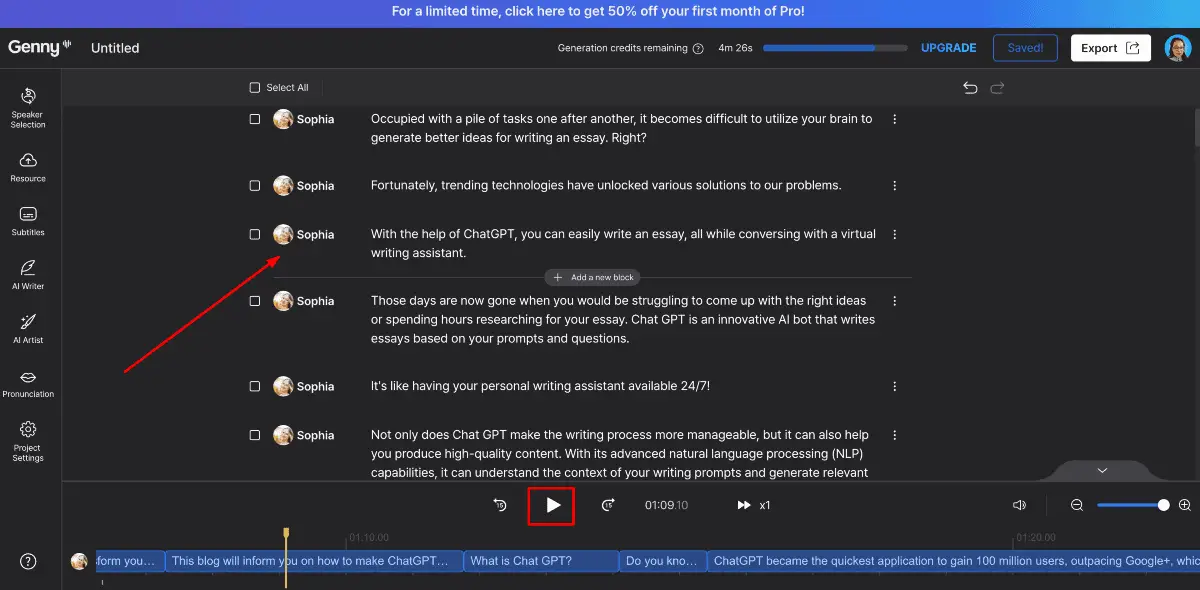Click the Export button

coord(1111,48)
